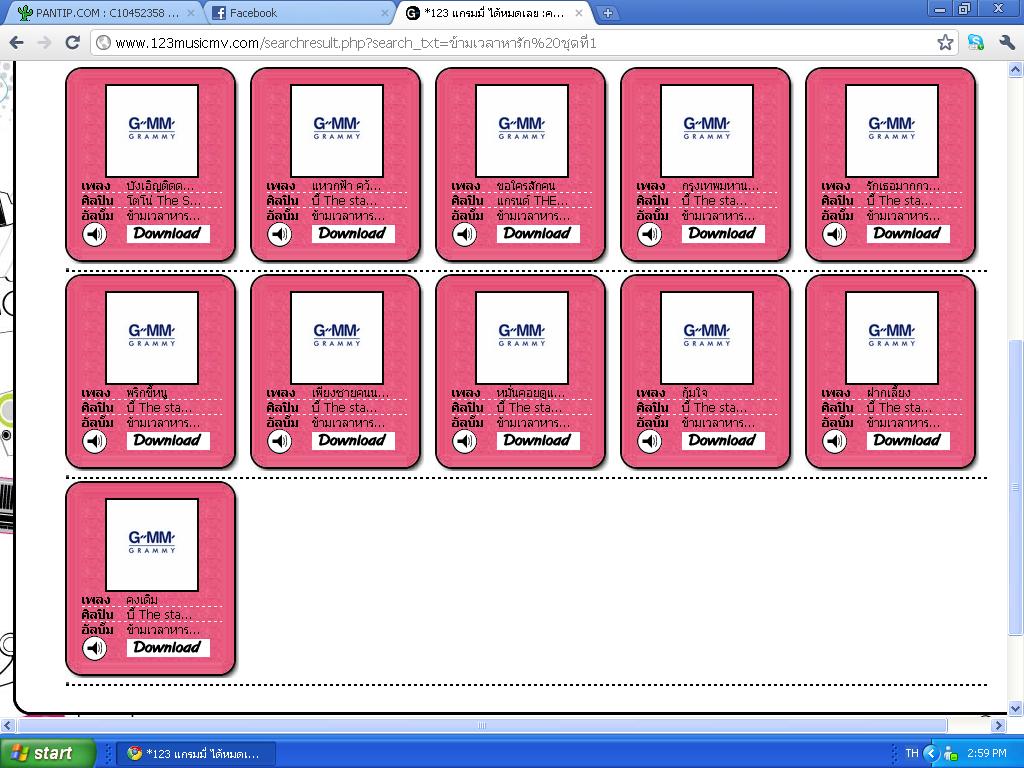Open GMM Grammy cover of รักเธอมากกว...
The image size is (1024, 768).
(x=892, y=131)
